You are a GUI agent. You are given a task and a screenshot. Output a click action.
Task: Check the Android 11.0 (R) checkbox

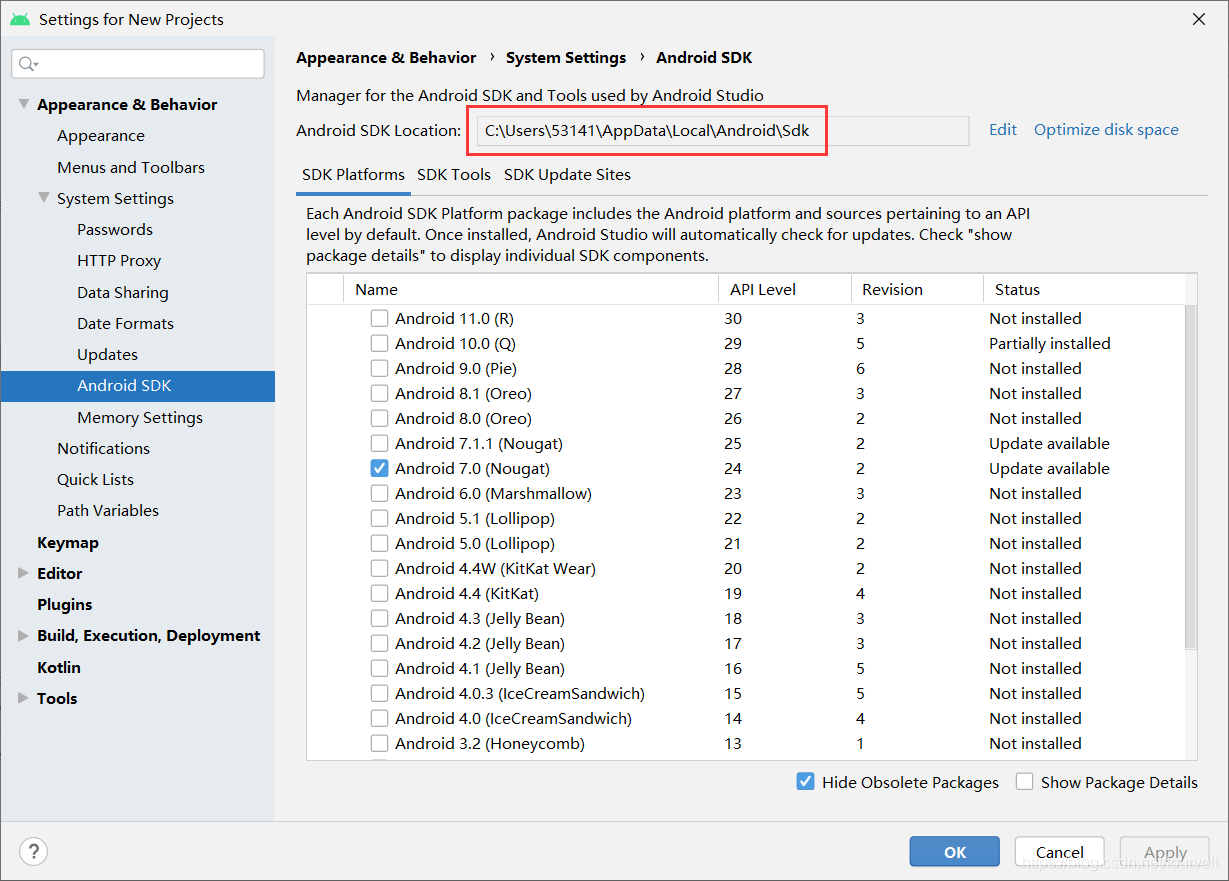pyautogui.click(x=379, y=318)
